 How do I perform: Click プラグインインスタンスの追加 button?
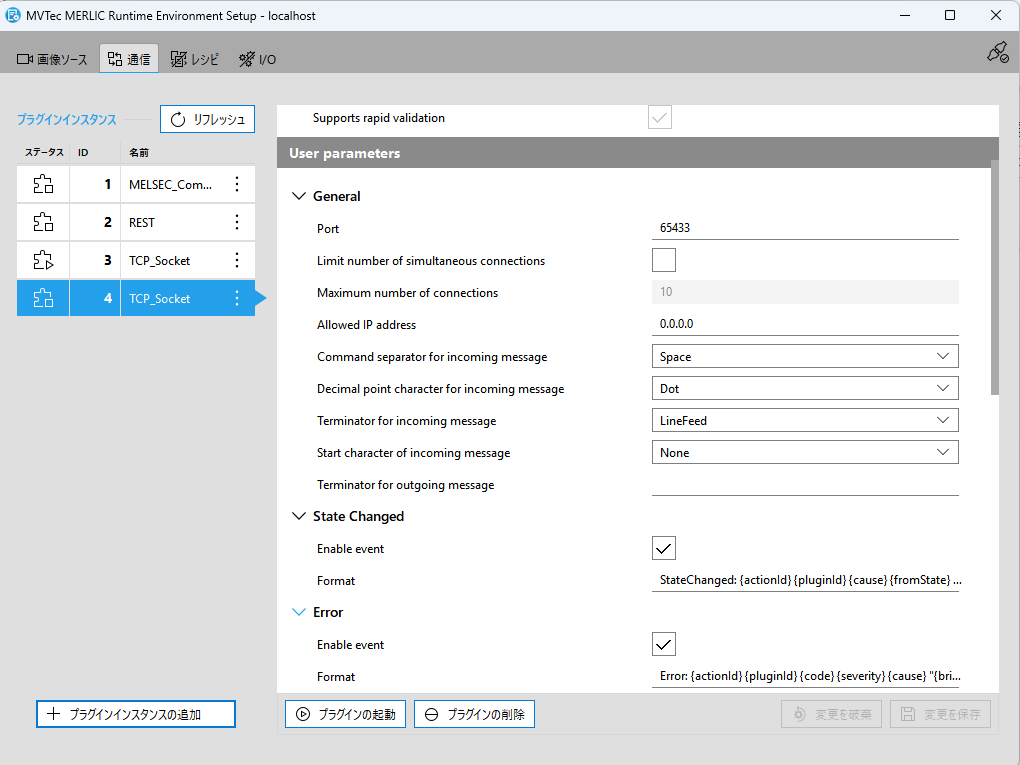136,714
